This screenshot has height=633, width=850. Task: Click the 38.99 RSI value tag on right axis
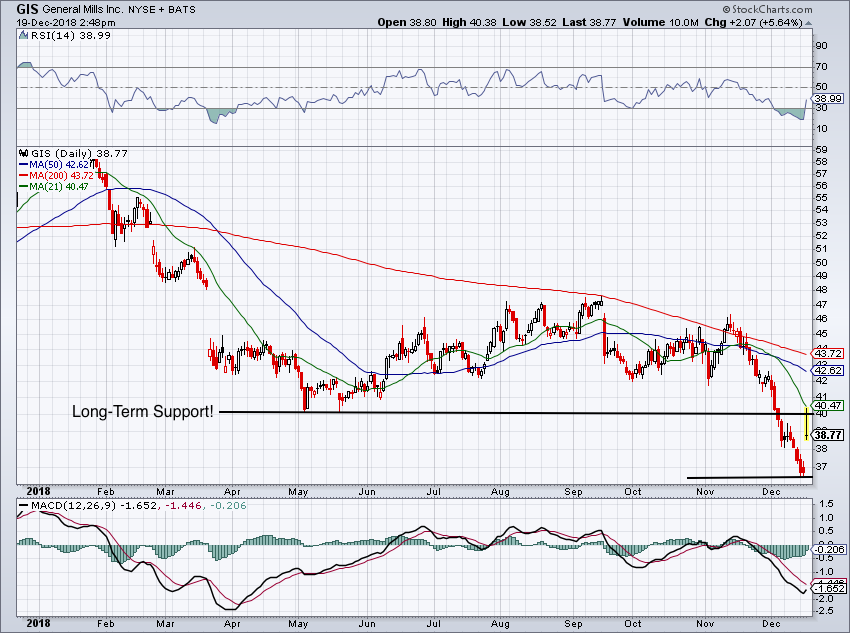(x=828, y=99)
